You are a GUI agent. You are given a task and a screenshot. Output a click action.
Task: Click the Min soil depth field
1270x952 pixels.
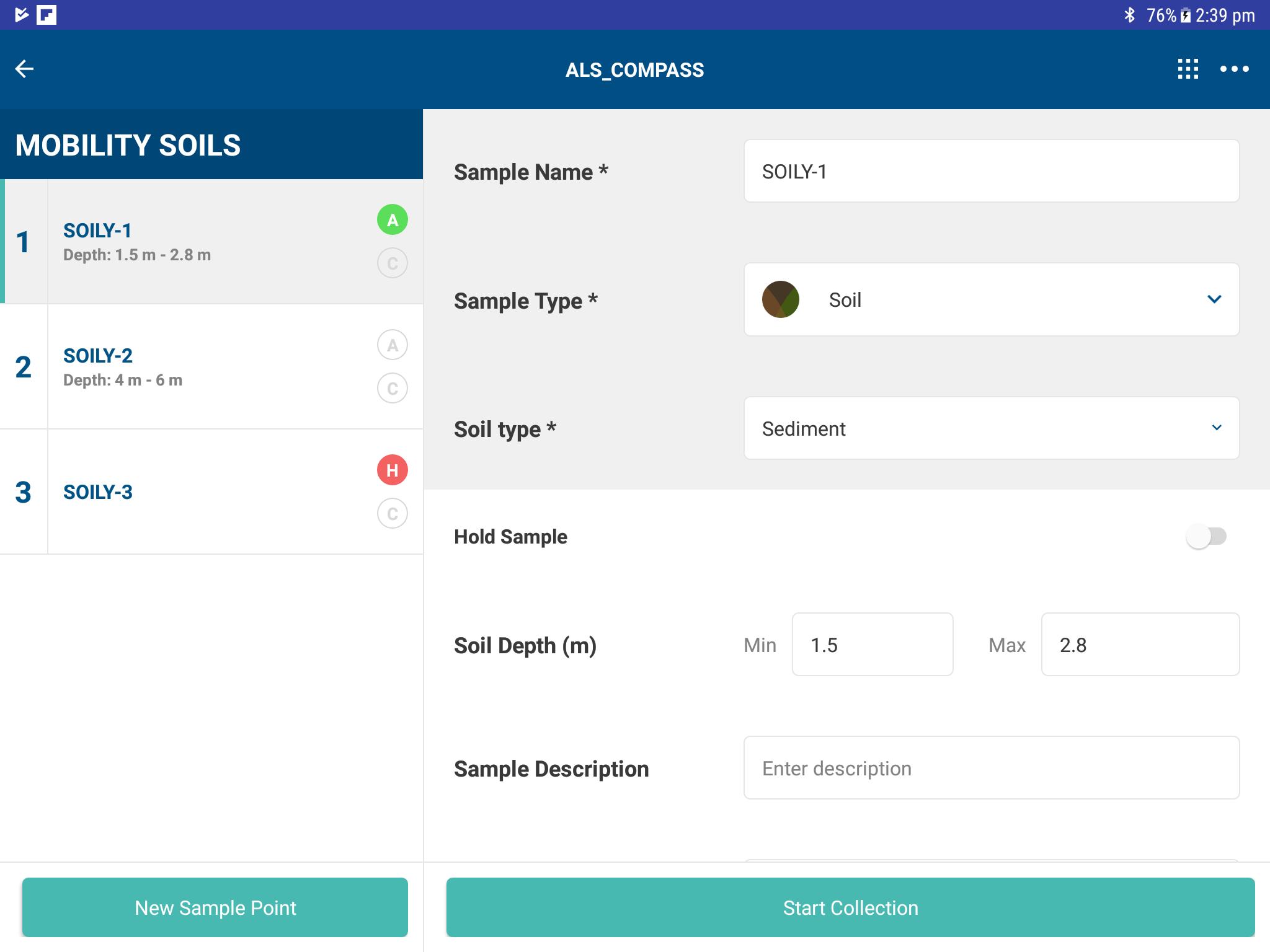(873, 645)
